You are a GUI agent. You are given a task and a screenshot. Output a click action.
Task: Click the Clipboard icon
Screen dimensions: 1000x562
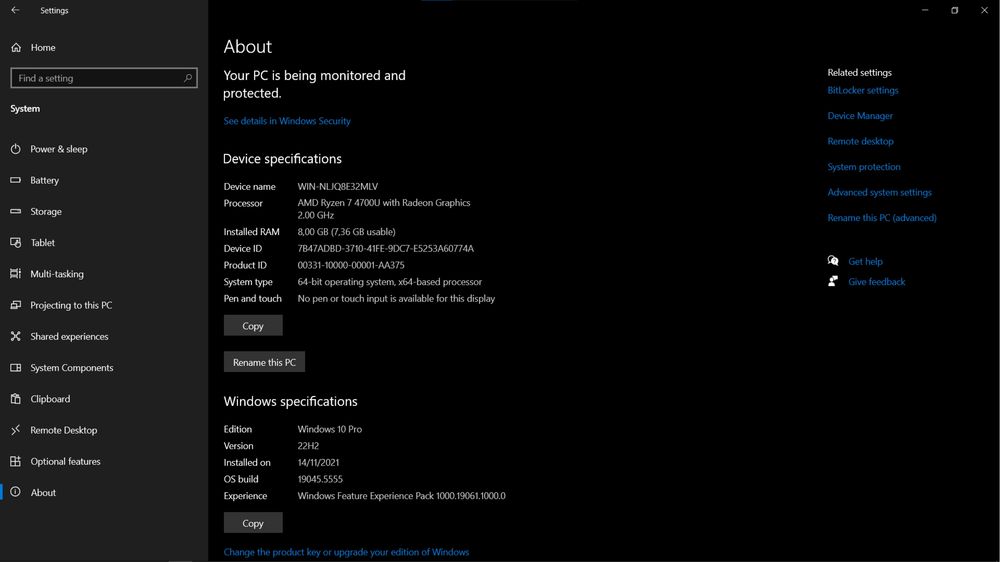tap(15, 399)
